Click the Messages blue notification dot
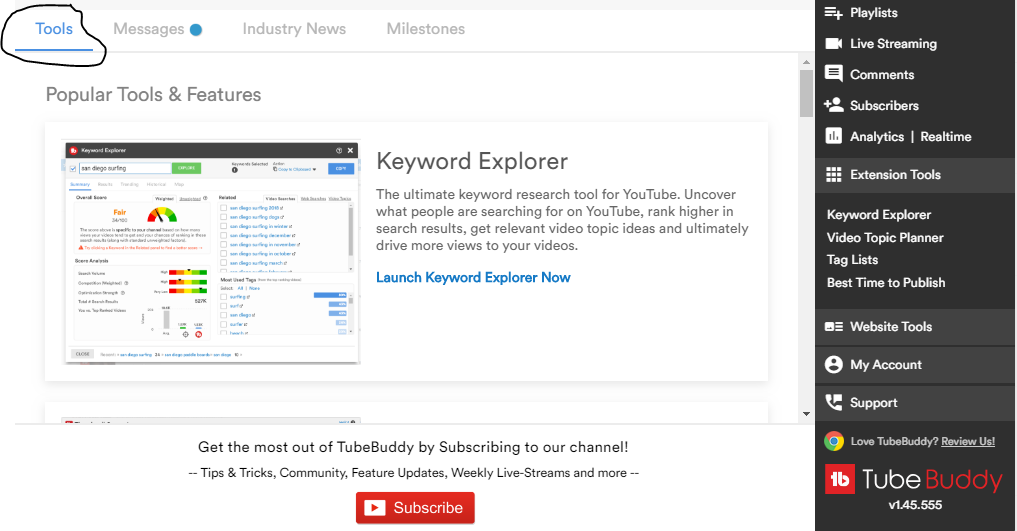This screenshot has height=531, width=1017. pyautogui.click(x=196, y=30)
